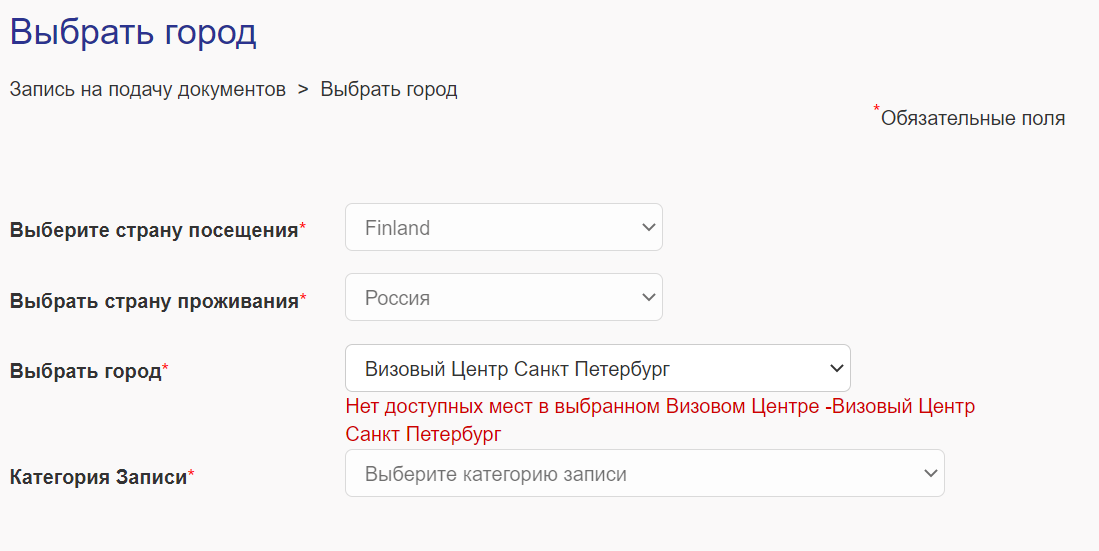Viewport: 1099px width, 551px height.
Task: Click the chevron arrow of the appointment category dropdown
Action: (x=930, y=474)
